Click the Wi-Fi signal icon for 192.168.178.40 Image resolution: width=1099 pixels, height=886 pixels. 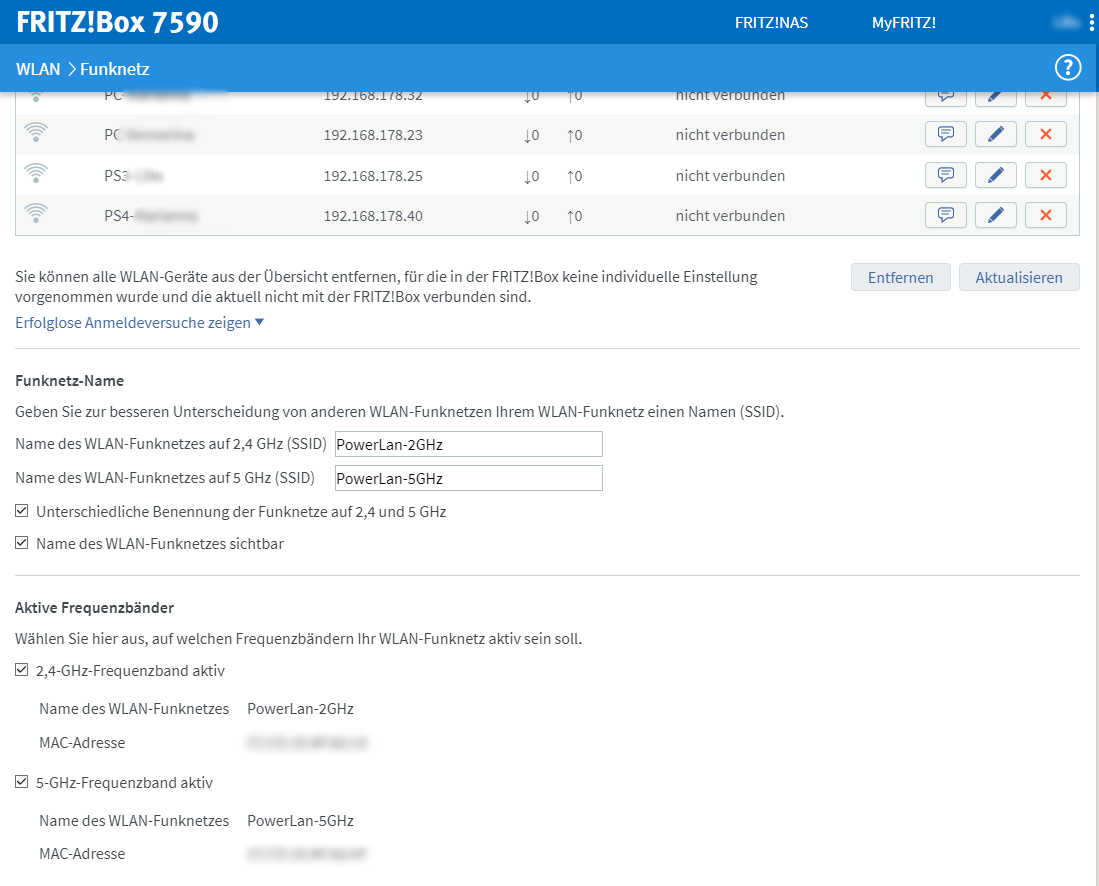[36, 213]
